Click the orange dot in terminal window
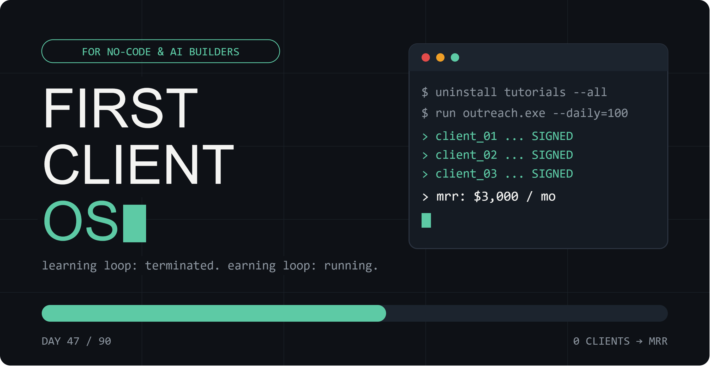Viewport: 720px width, 376px height. 440,57
